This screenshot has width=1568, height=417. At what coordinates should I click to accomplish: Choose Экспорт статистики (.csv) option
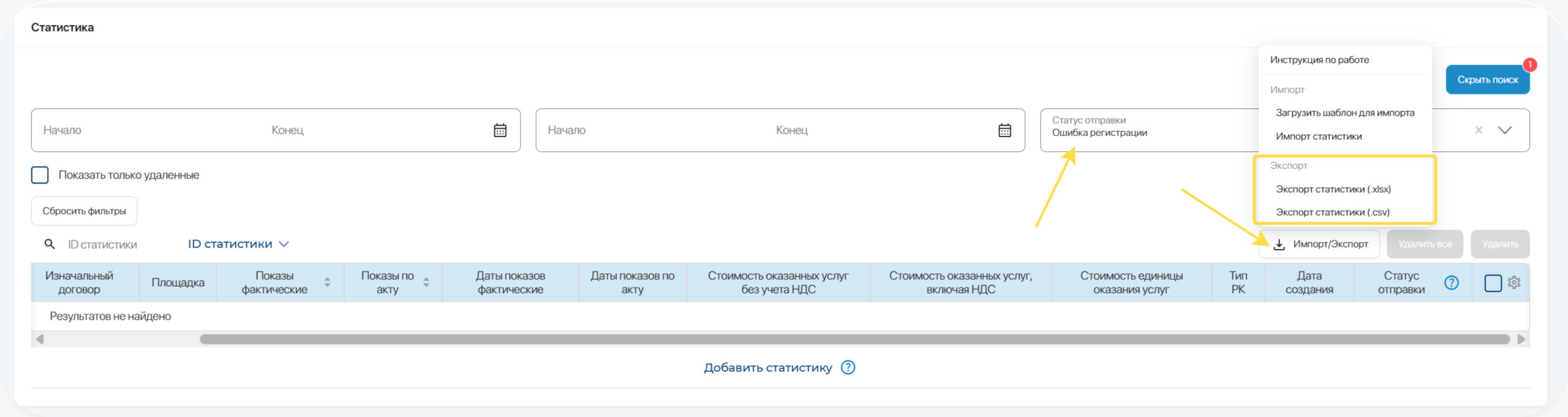1332,212
